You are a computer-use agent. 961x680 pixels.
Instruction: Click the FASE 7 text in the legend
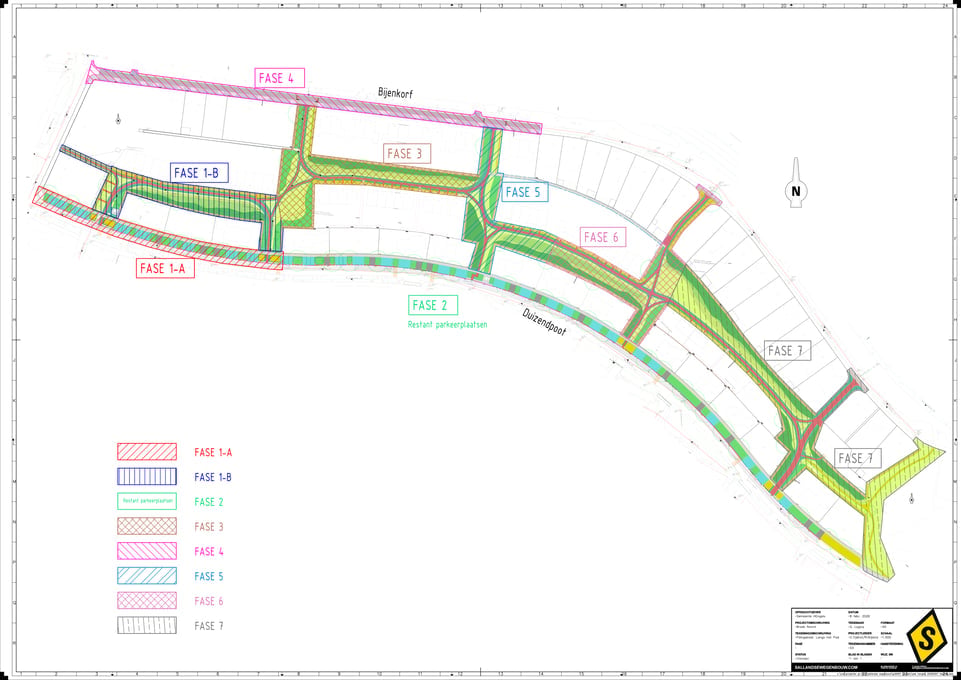(x=209, y=626)
